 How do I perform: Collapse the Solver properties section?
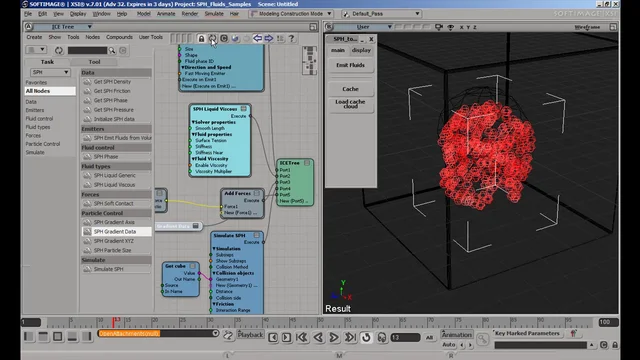coord(193,122)
